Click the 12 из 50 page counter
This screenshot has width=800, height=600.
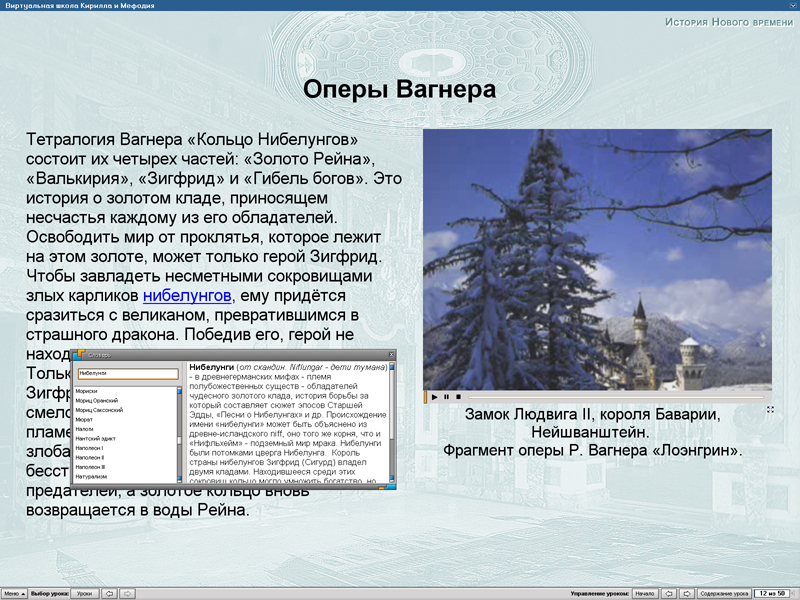pos(772,591)
